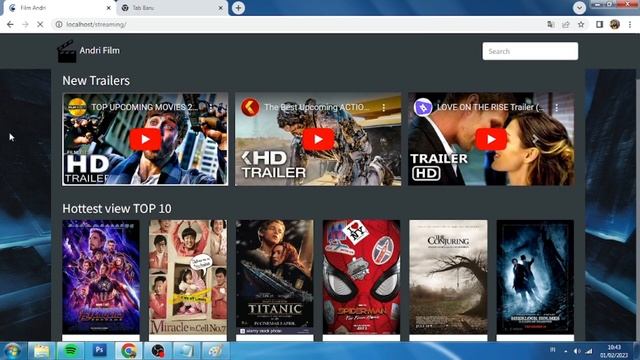Play The Best Upcoming ACTION trailer

click(x=318, y=140)
